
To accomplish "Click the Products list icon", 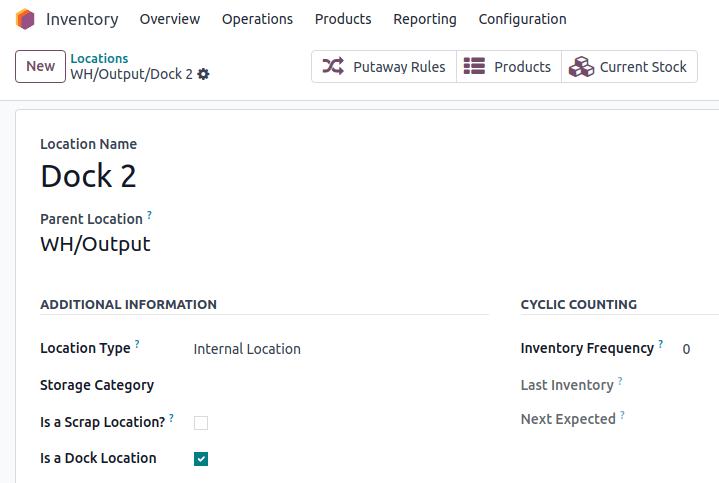I will tap(475, 67).
